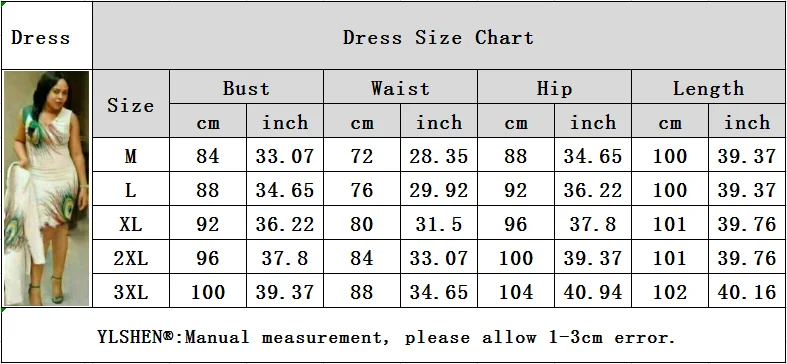Click the 40.16 inch length value
This screenshot has width=787, height=364.
[x=747, y=292]
